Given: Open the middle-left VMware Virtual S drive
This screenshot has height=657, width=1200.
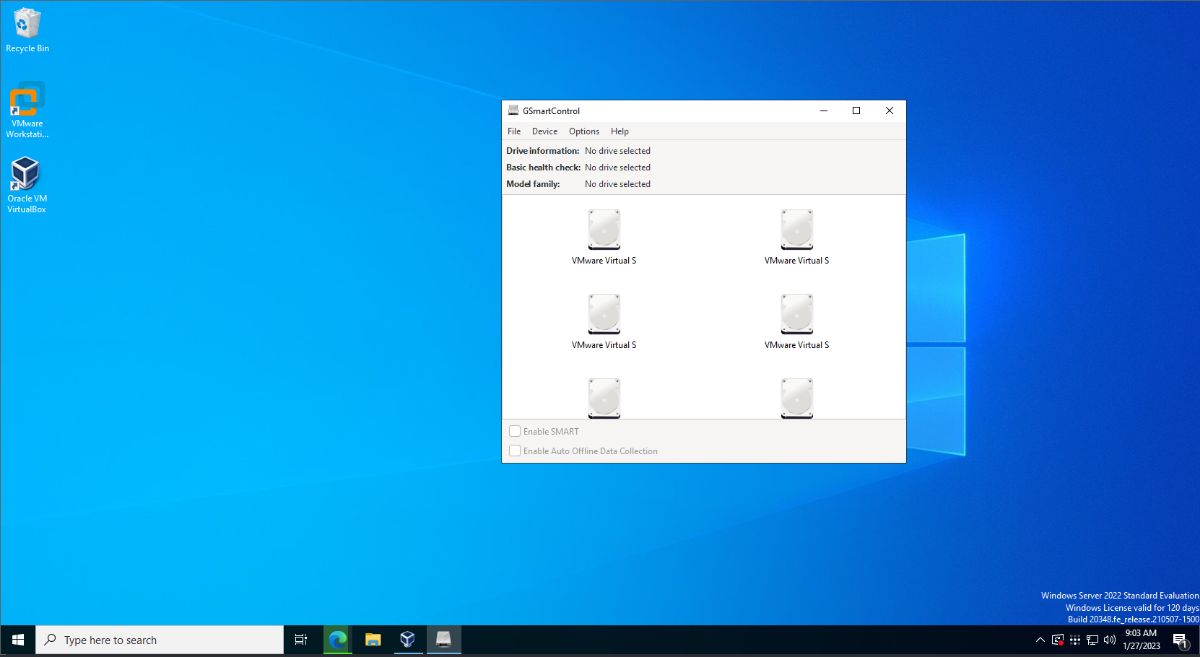Looking at the screenshot, I should [x=603, y=313].
